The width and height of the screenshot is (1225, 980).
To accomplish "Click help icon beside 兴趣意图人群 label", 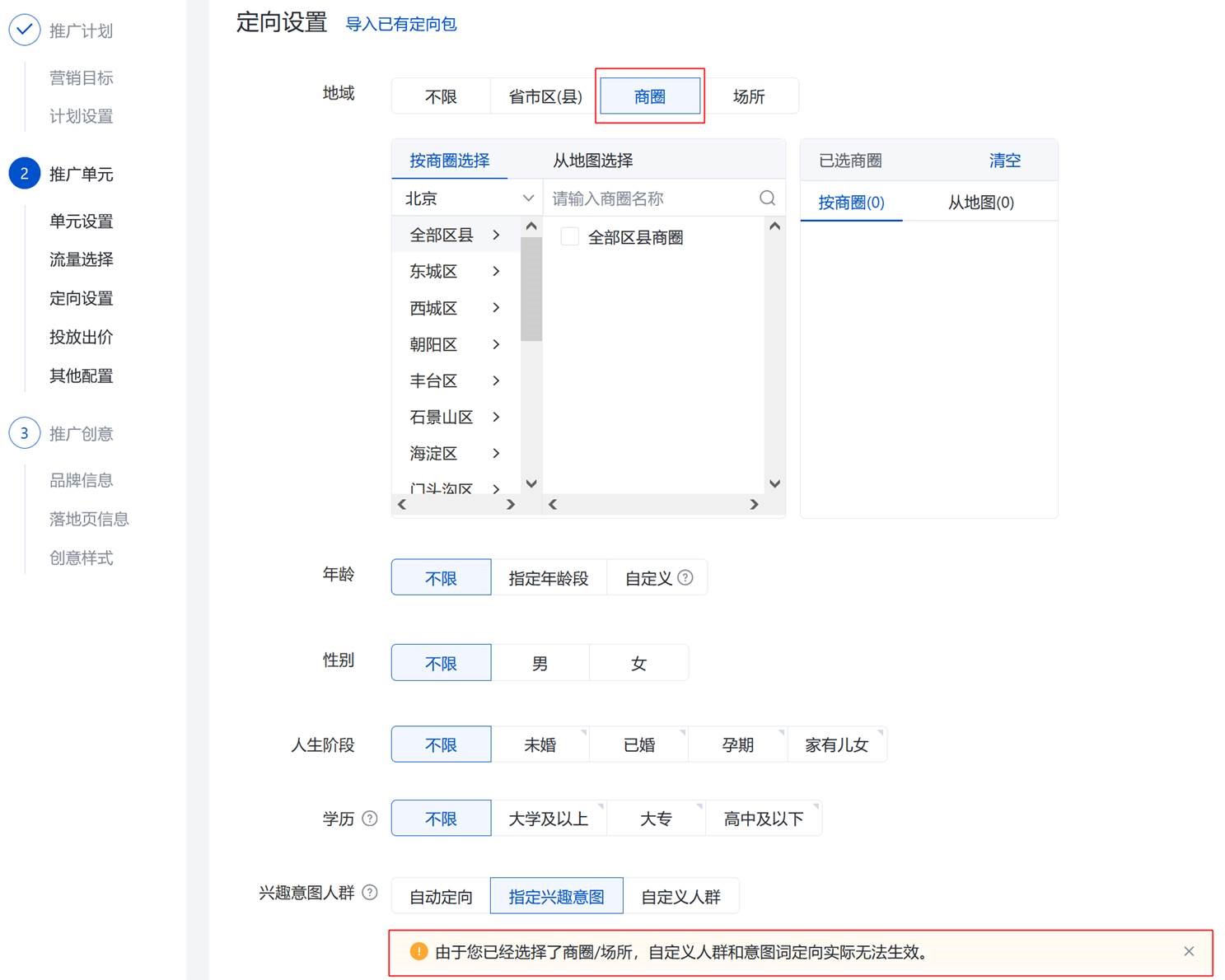I will (370, 893).
